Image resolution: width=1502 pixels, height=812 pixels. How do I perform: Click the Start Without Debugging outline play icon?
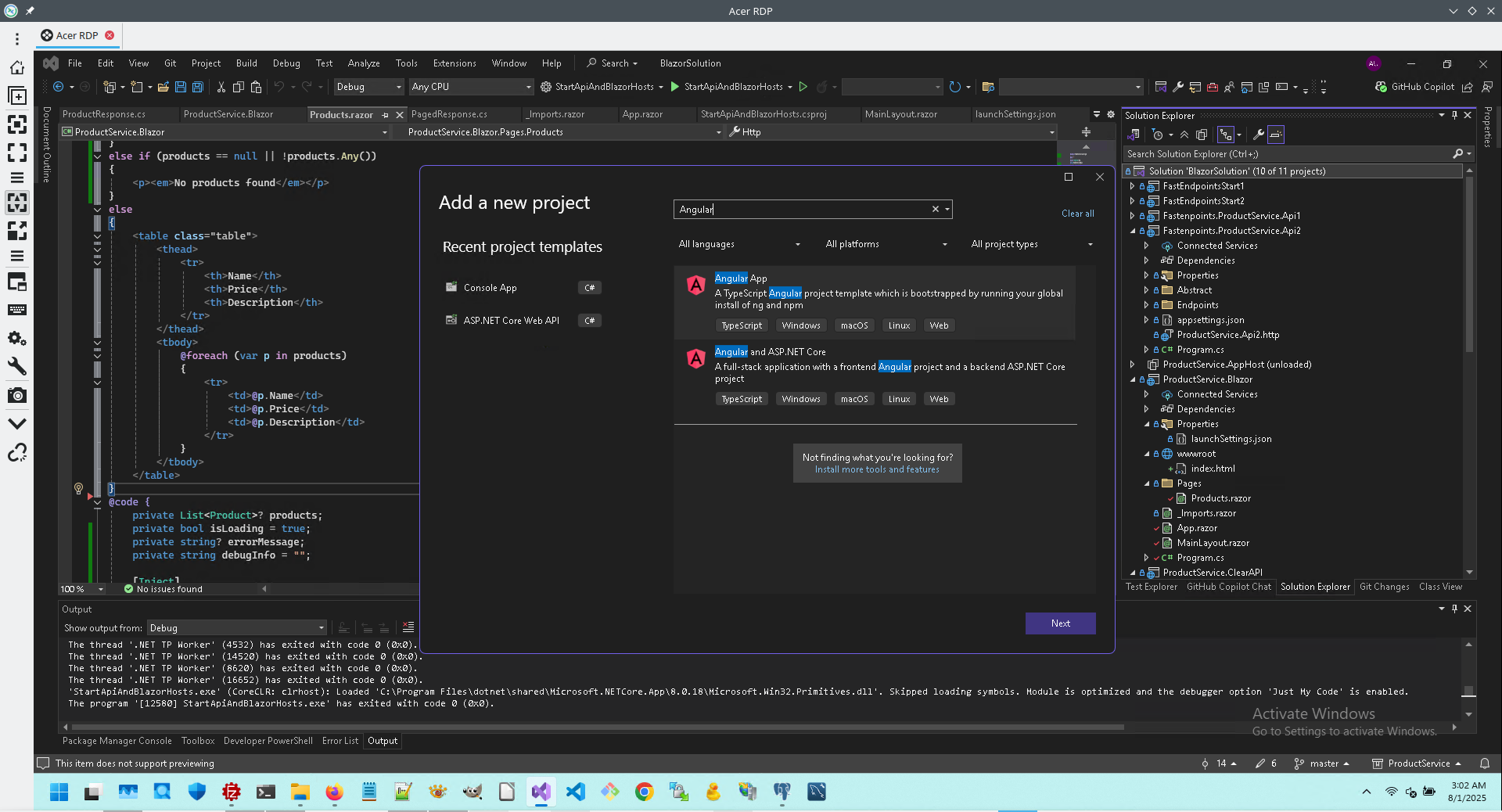coord(803,87)
